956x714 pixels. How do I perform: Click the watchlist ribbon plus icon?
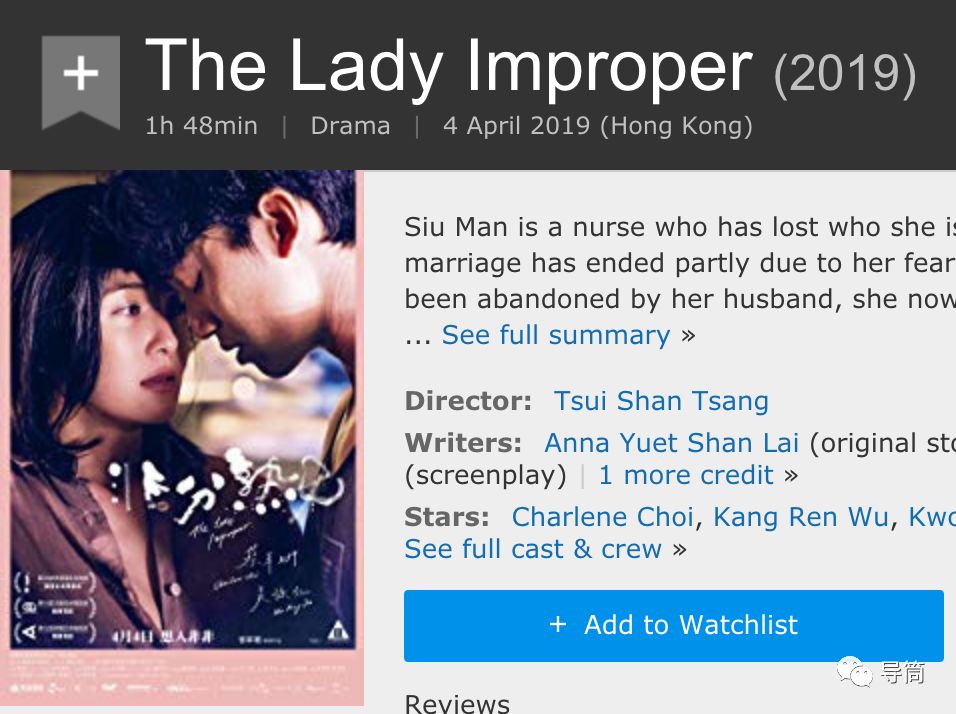point(80,75)
